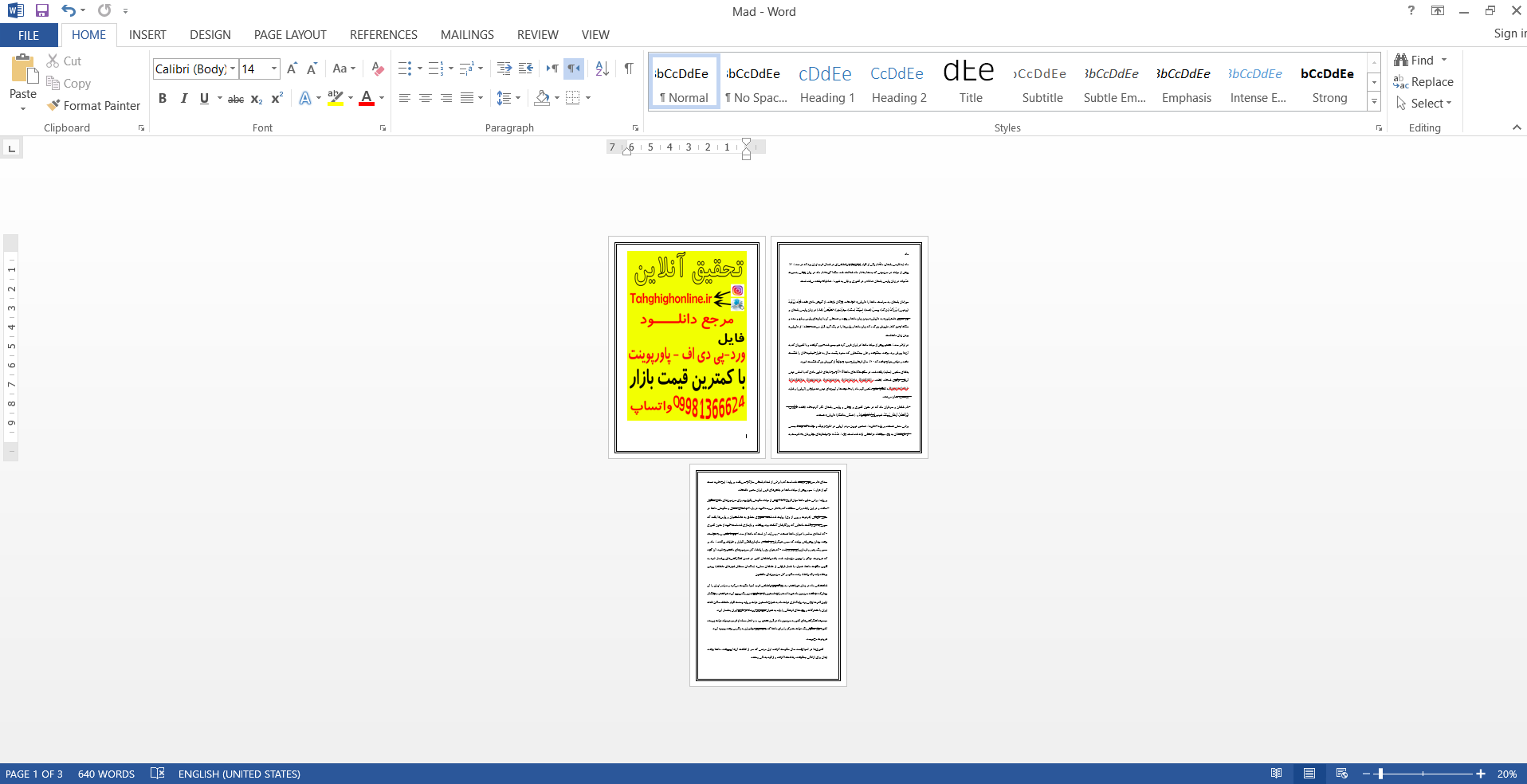Set right-to-left text direction

tap(574, 69)
